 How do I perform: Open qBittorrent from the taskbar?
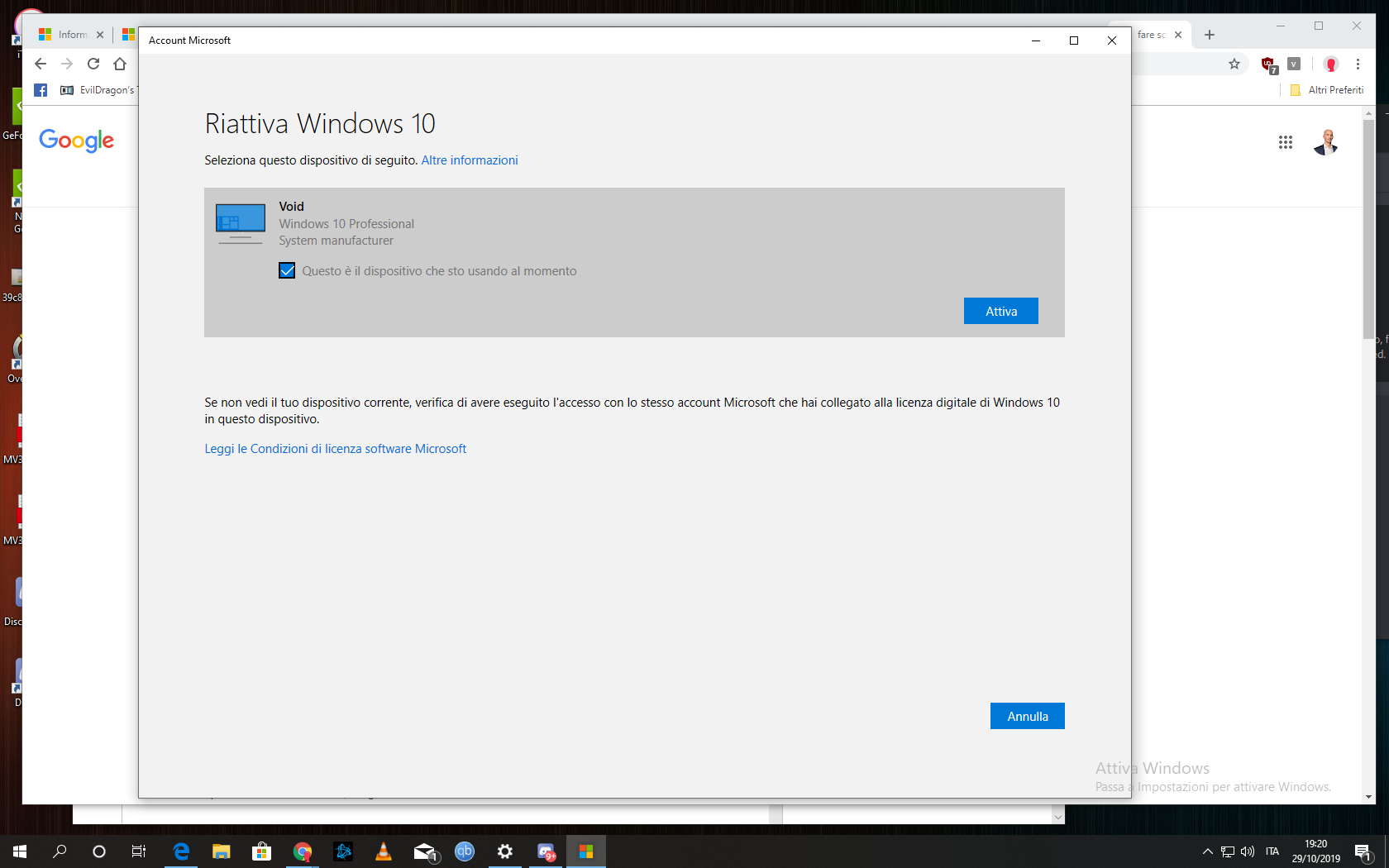pos(465,851)
